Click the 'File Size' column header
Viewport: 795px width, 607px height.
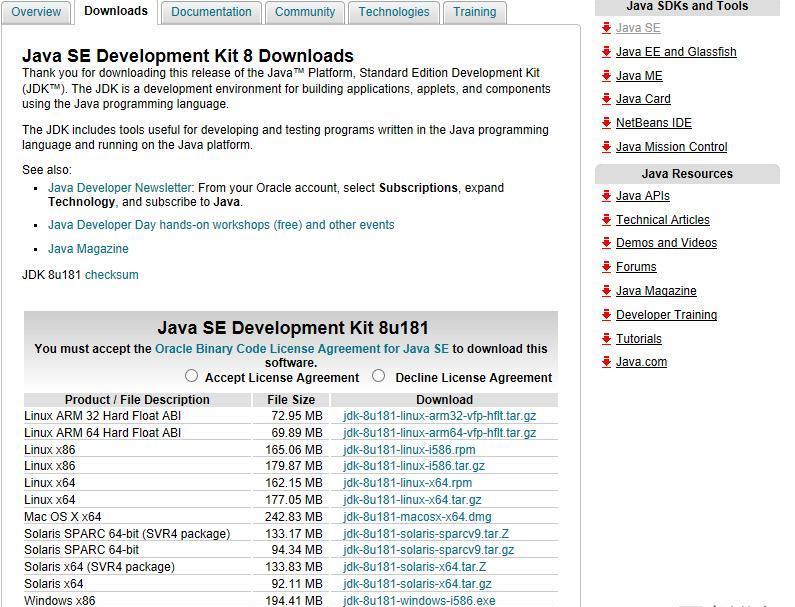point(291,400)
